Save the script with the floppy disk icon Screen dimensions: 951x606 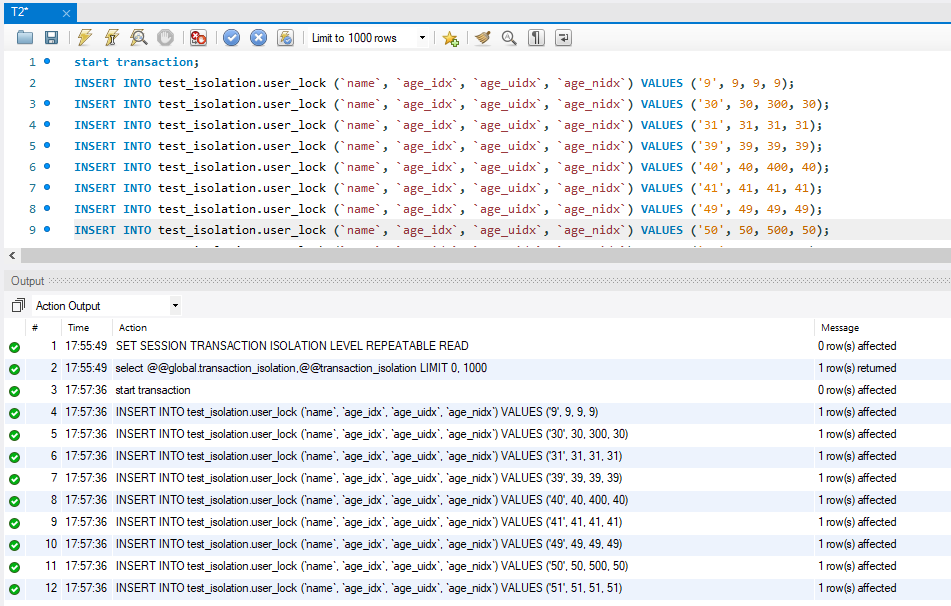click(52, 38)
